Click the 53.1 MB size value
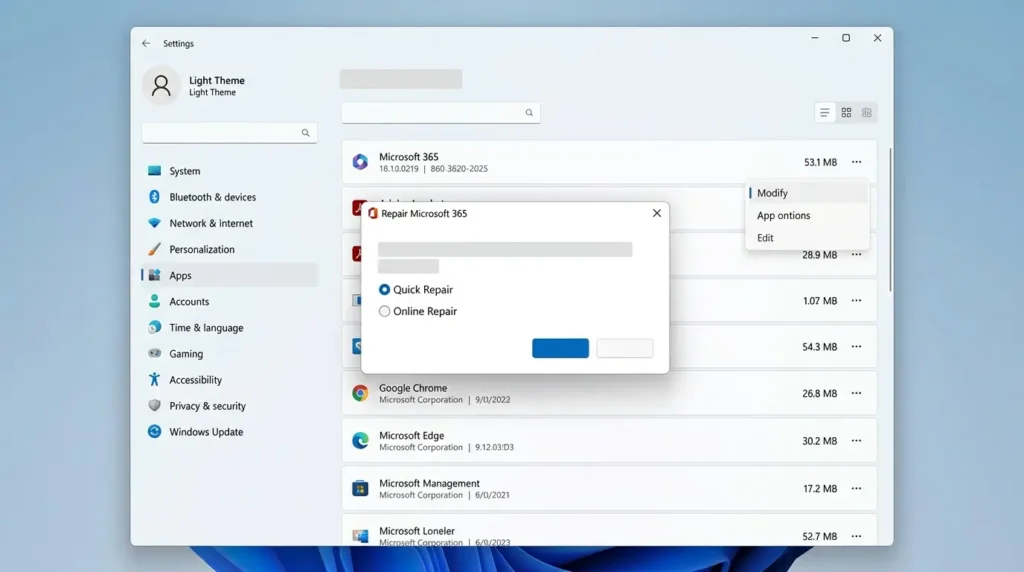 pyautogui.click(x=820, y=162)
